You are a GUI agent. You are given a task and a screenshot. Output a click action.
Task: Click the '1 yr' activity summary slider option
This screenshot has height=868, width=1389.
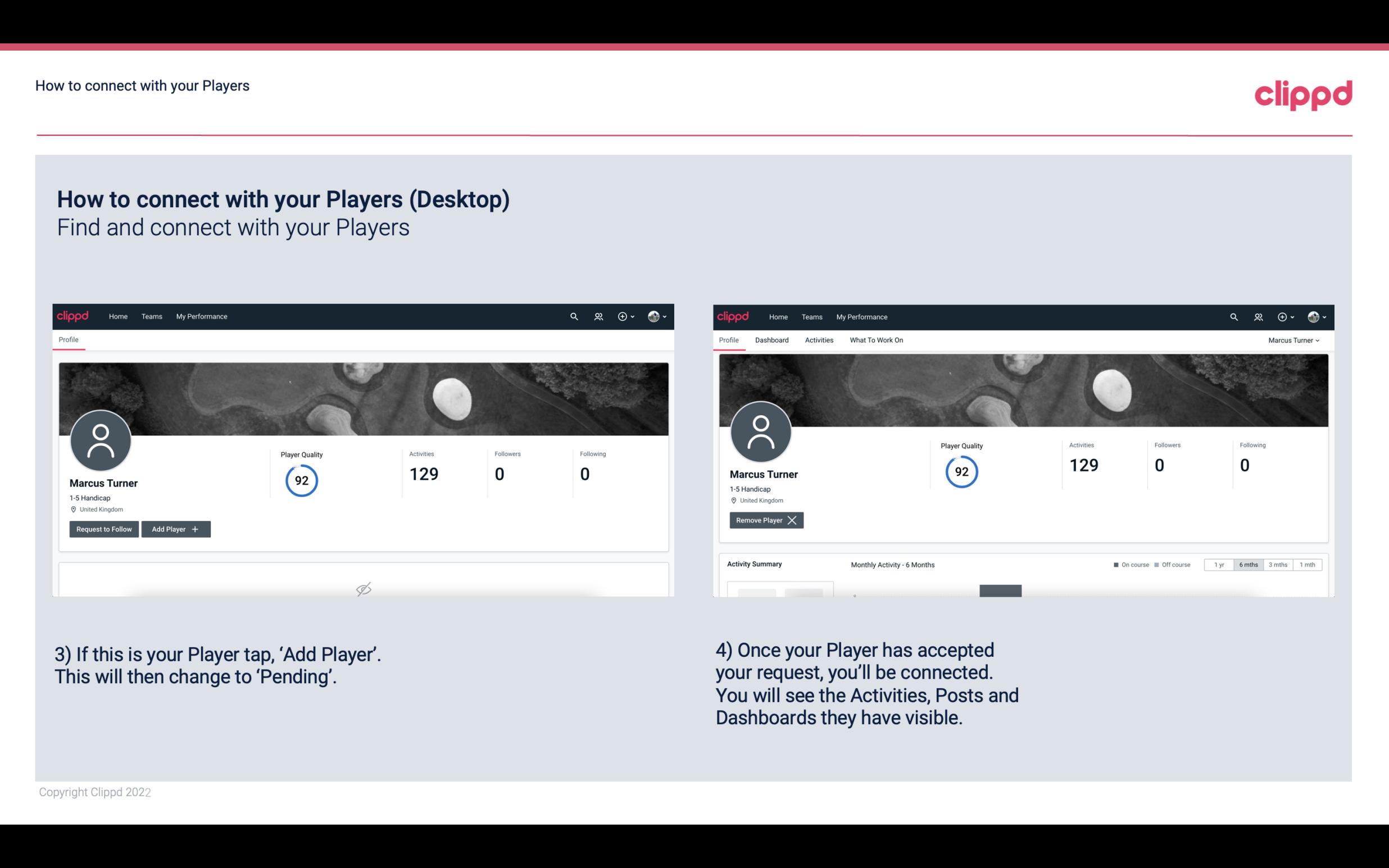click(x=1219, y=564)
